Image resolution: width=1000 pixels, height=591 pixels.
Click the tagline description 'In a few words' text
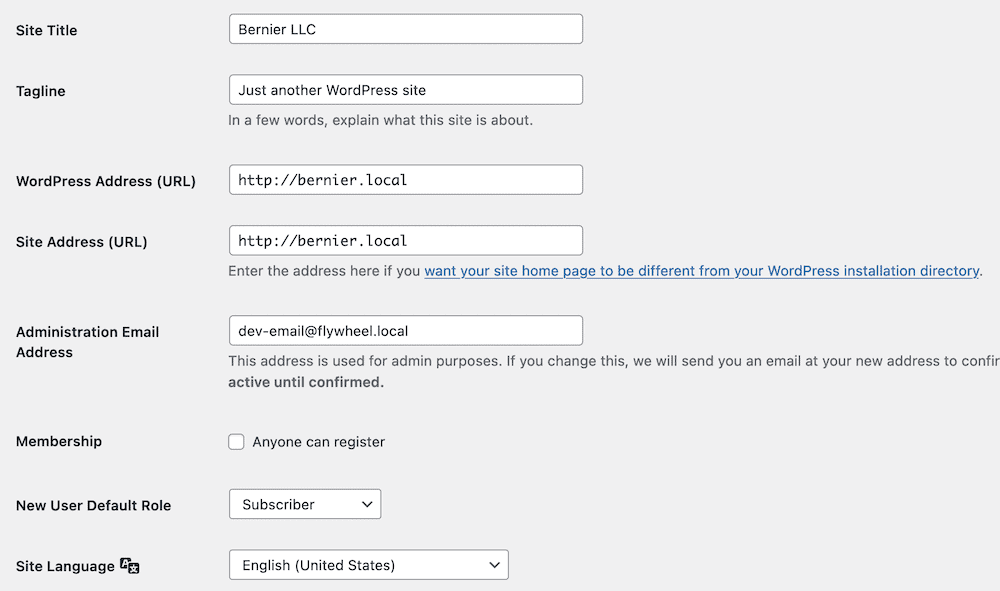click(381, 120)
